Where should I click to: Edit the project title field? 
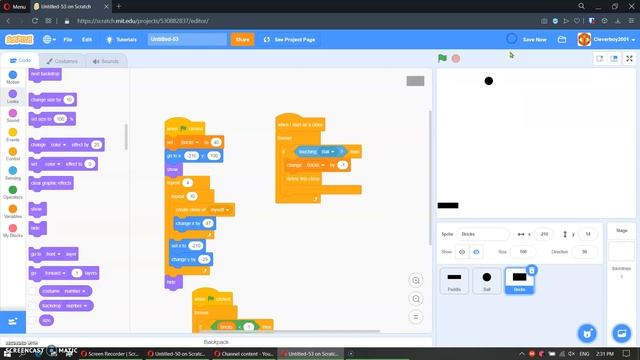pos(187,39)
